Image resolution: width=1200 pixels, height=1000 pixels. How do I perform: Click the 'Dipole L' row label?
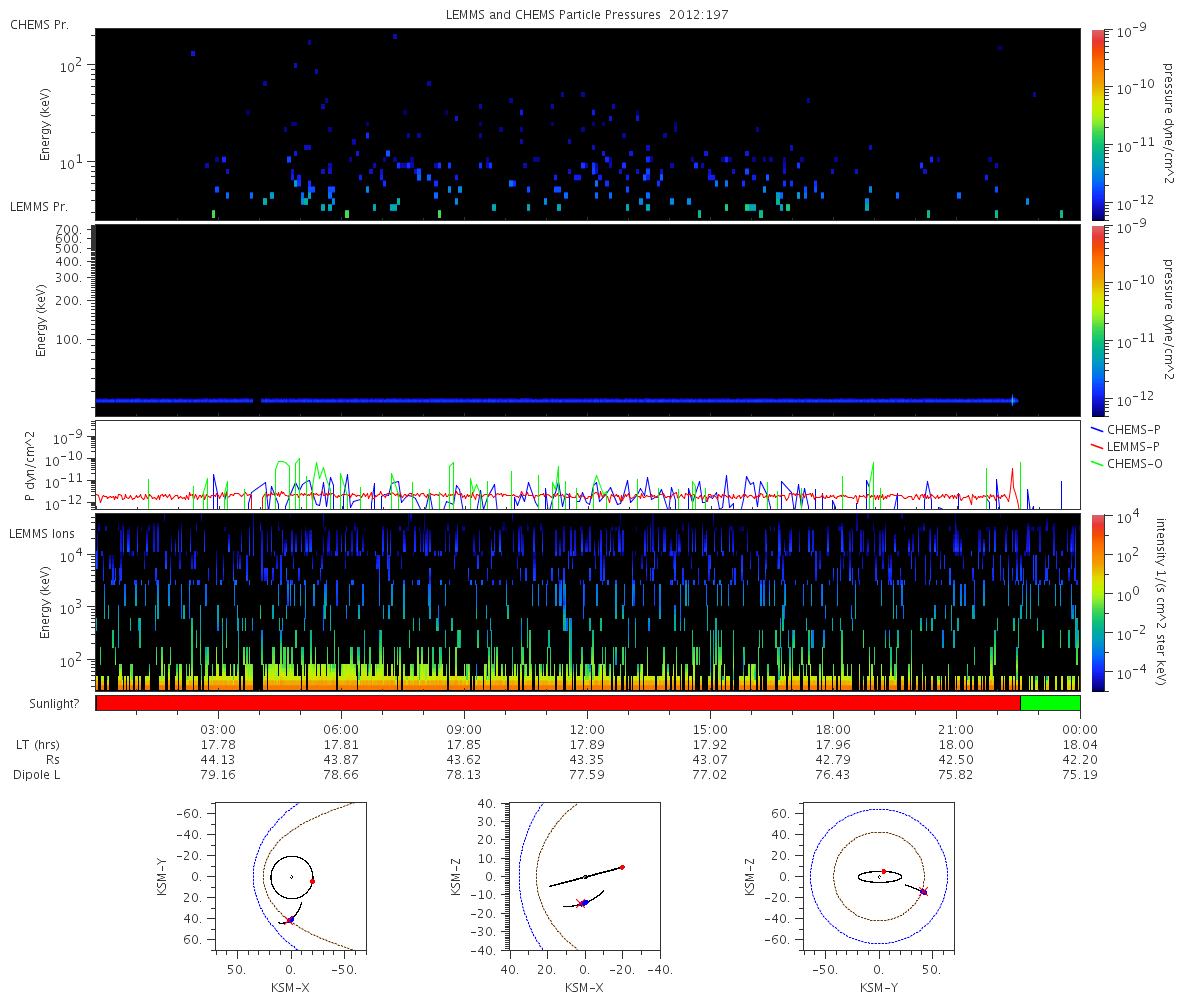tap(39, 775)
